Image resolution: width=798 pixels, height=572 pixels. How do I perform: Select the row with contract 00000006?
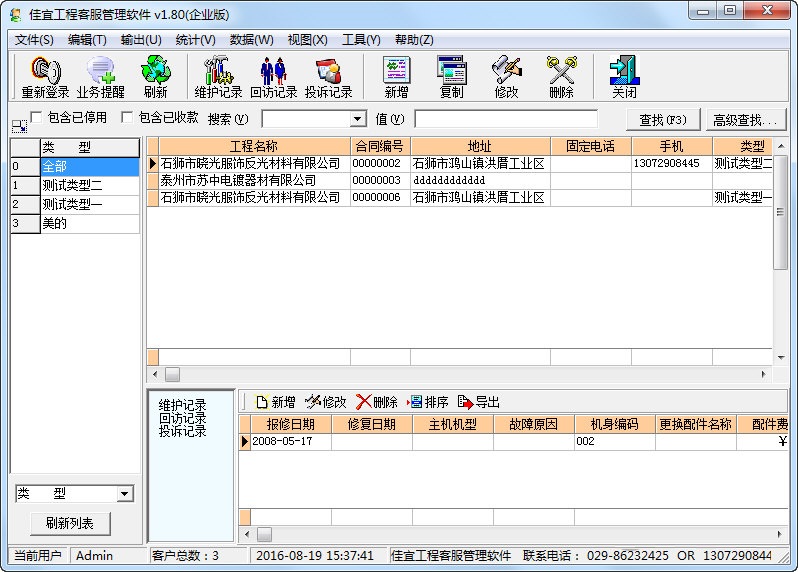pyautogui.click(x=459, y=197)
